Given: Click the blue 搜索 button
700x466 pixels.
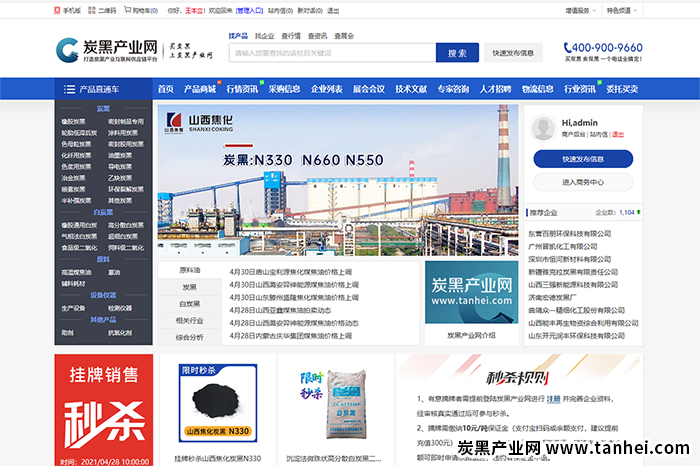Looking at the screenshot, I should click(x=457, y=53).
